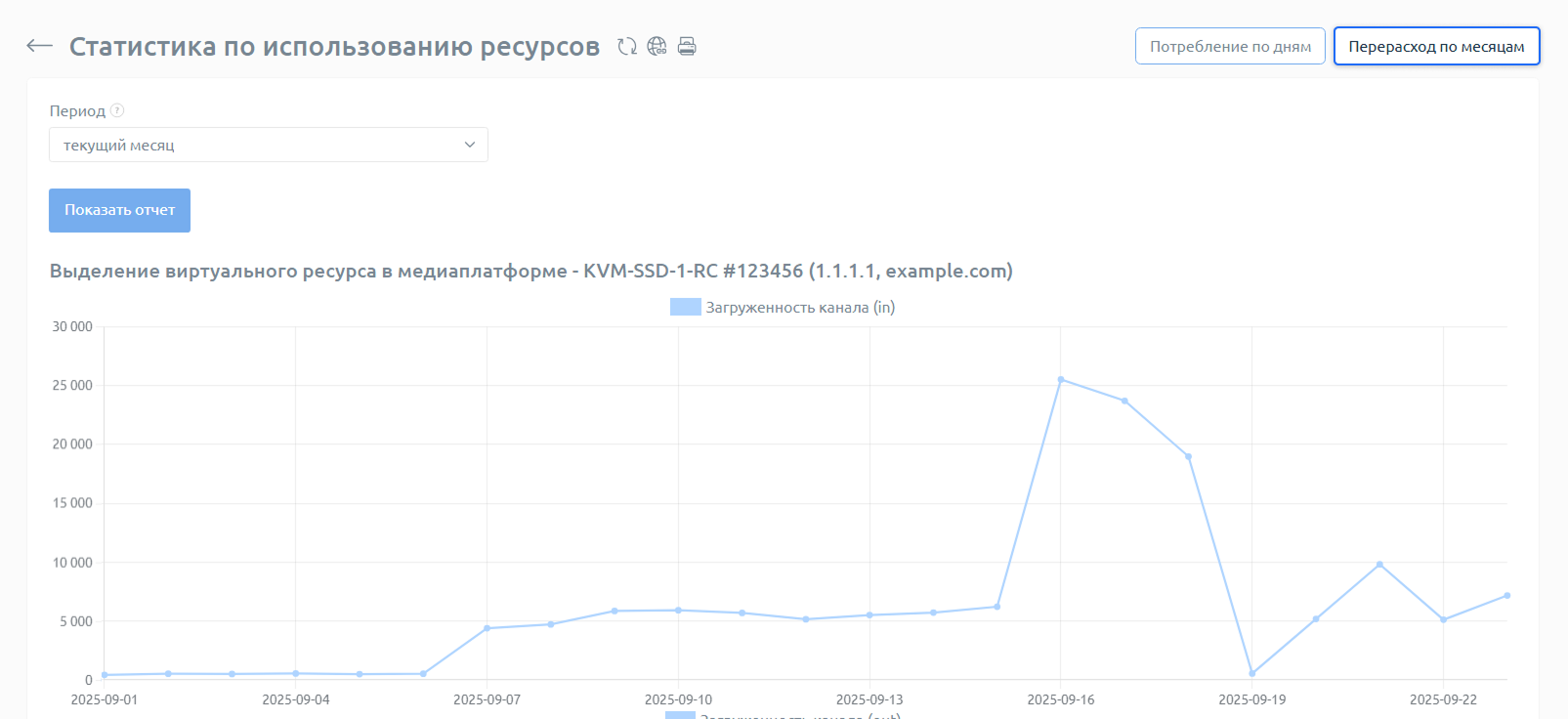This screenshot has height=719, width=1568.
Task: Select the data point at 2025-09-13
Action: (x=869, y=615)
